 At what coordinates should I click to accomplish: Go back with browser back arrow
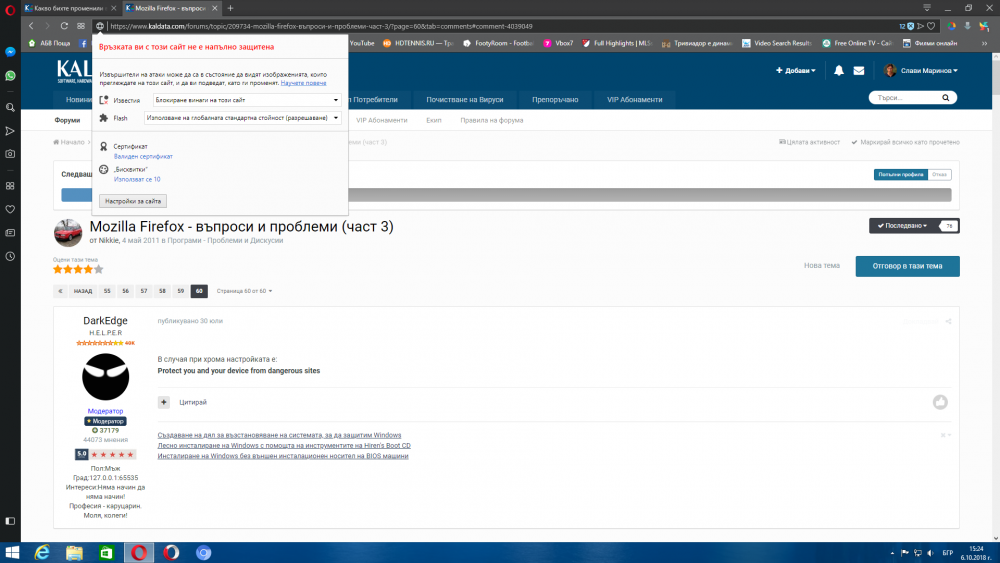pos(31,26)
